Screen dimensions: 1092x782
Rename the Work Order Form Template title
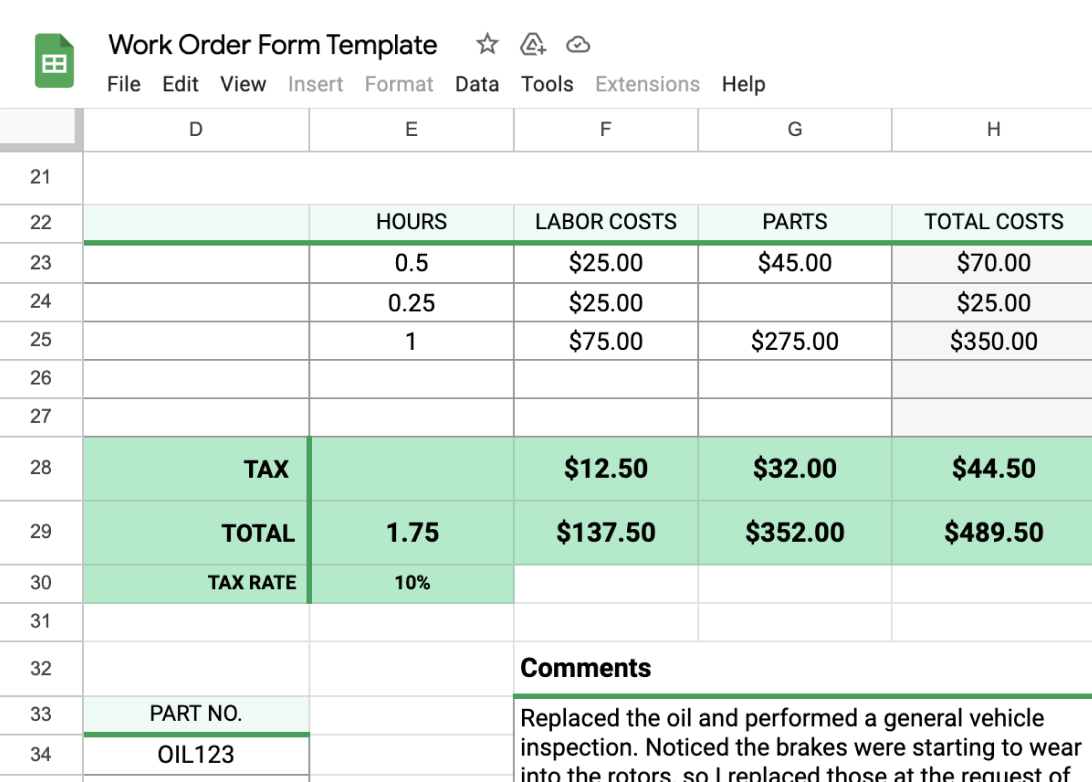coord(273,45)
